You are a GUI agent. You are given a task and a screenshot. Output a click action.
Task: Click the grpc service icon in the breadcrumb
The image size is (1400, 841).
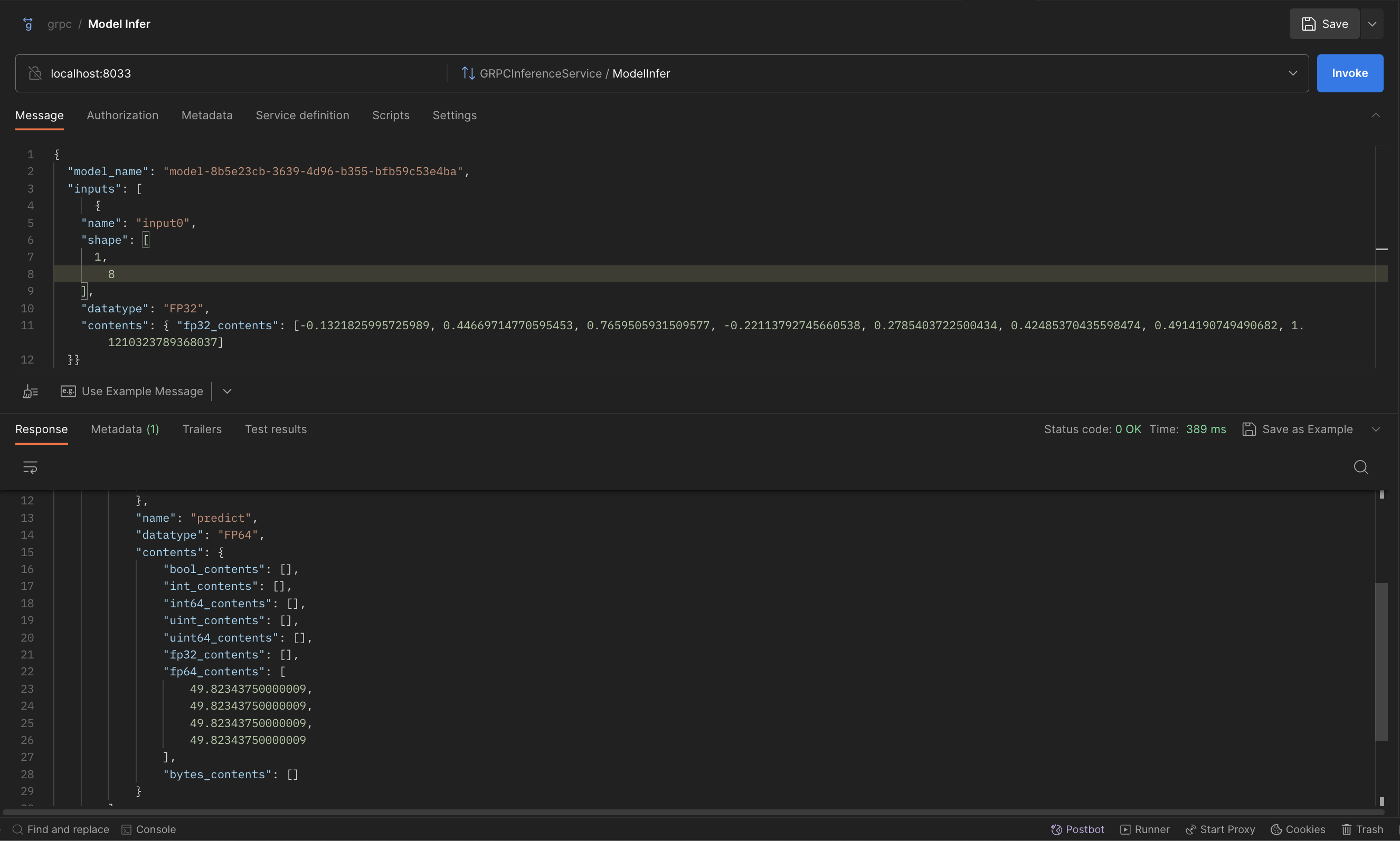coord(28,24)
